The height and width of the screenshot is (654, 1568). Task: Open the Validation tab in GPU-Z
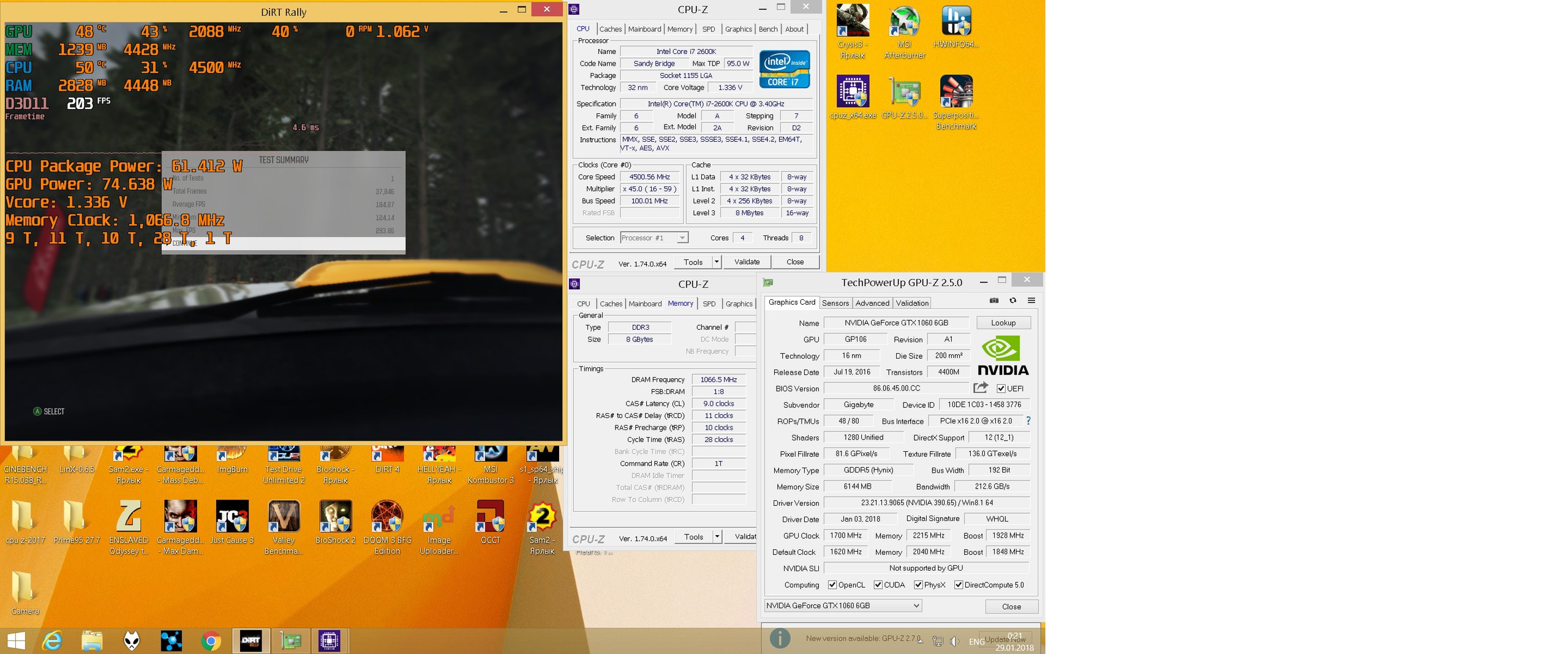tap(912, 303)
